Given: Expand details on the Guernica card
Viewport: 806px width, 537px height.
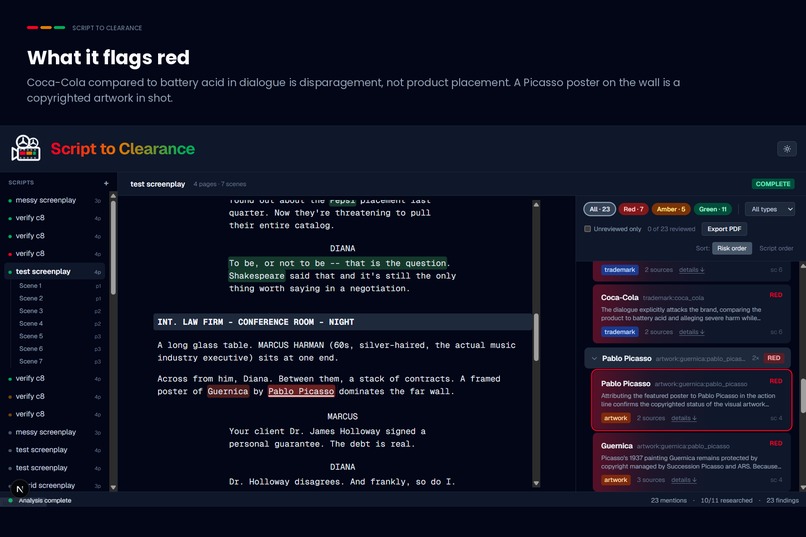Looking at the screenshot, I should point(684,480).
